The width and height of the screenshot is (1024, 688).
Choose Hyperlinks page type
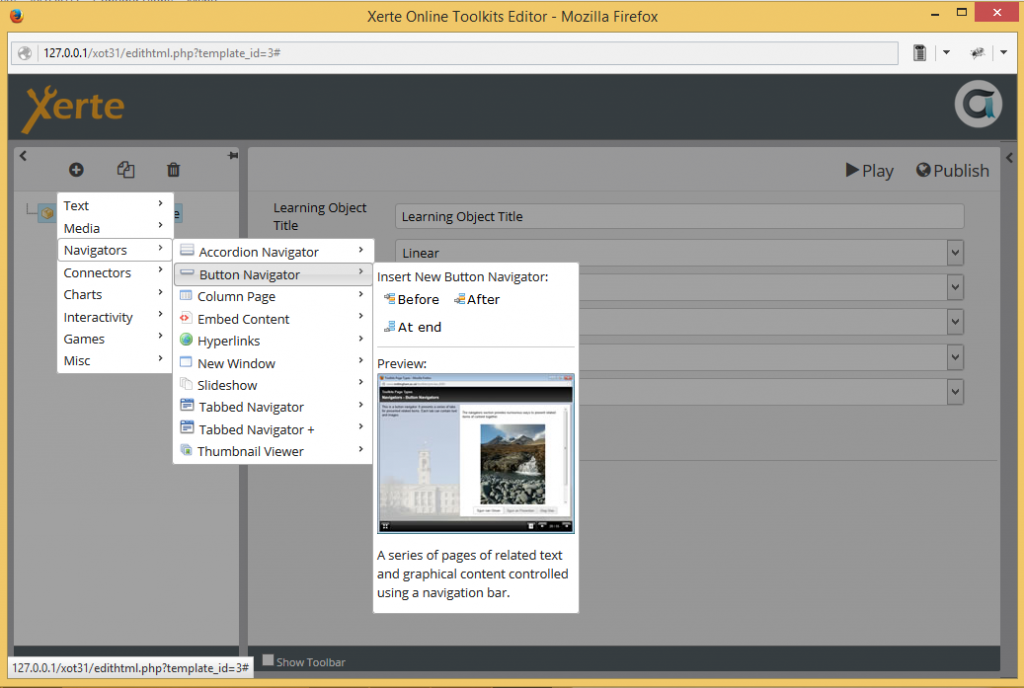[x=273, y=341]
